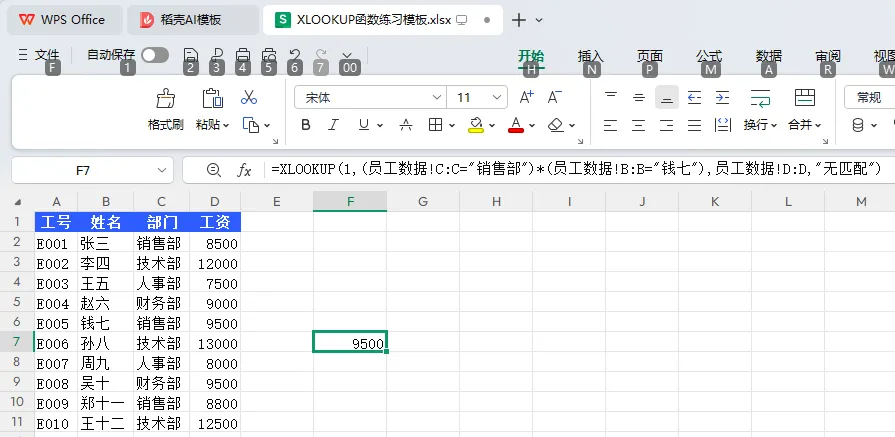Apply the yellow fill color

[x=476, y=125]
